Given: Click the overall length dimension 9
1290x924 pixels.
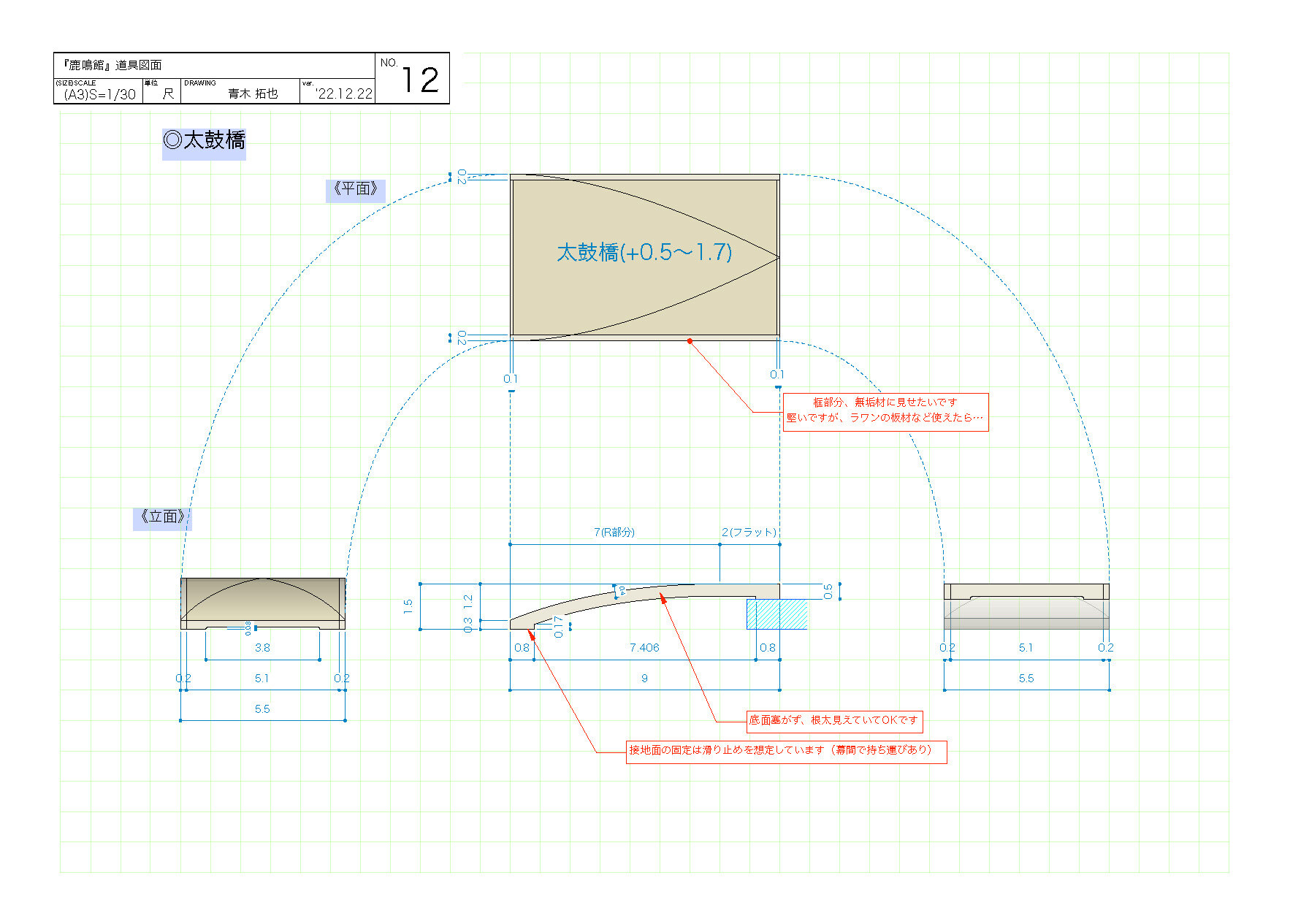Looking at the screenshot, I should coord(644,679).
